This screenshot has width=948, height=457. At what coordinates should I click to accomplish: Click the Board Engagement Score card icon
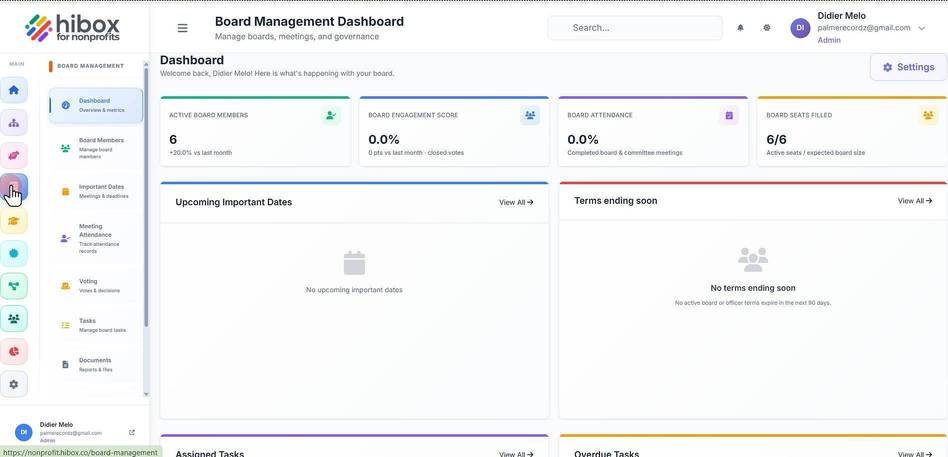pyautogui.click(x=530, y=115)
